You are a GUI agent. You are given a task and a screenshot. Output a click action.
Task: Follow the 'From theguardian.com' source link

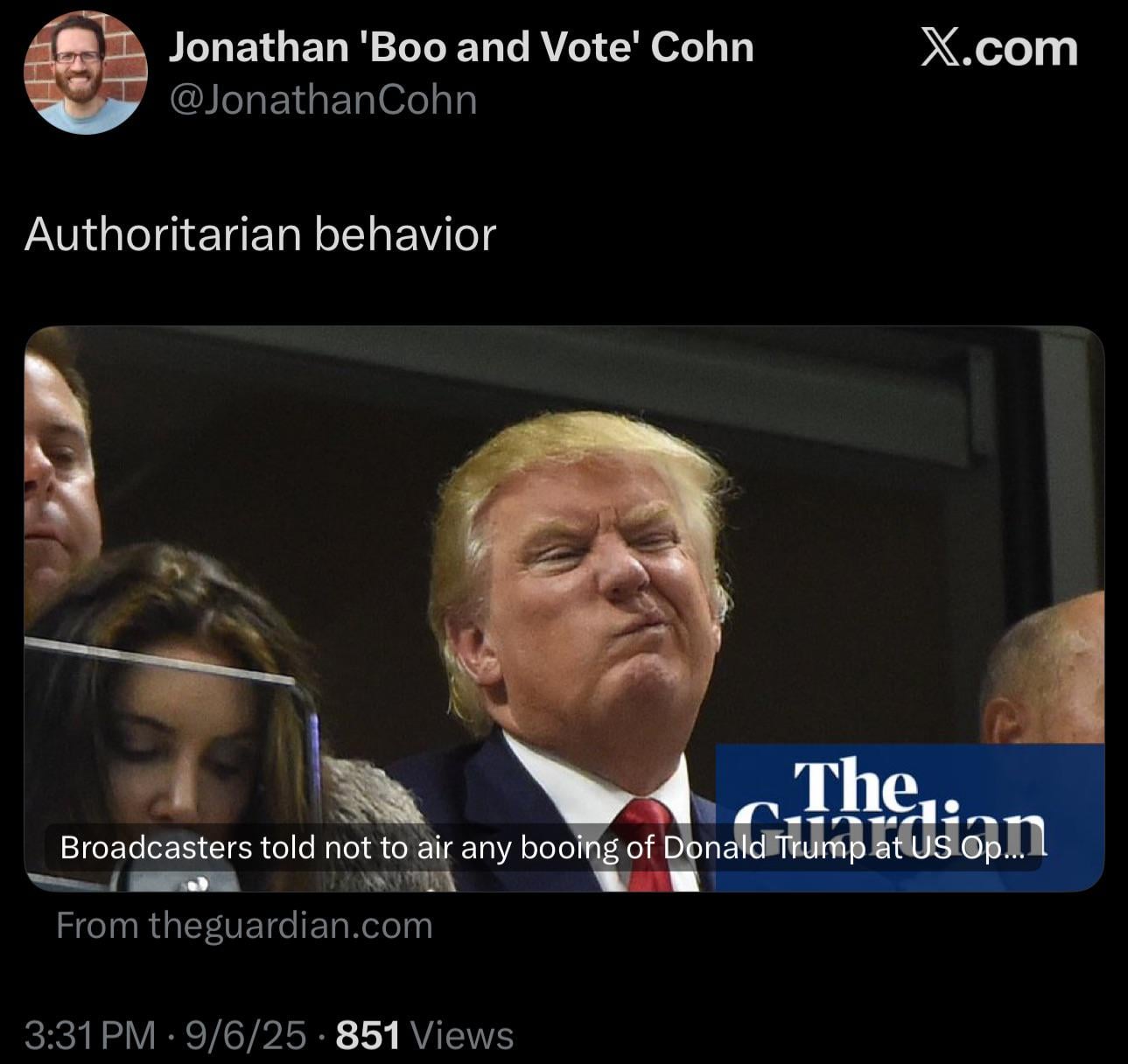[x=244, y=926]
